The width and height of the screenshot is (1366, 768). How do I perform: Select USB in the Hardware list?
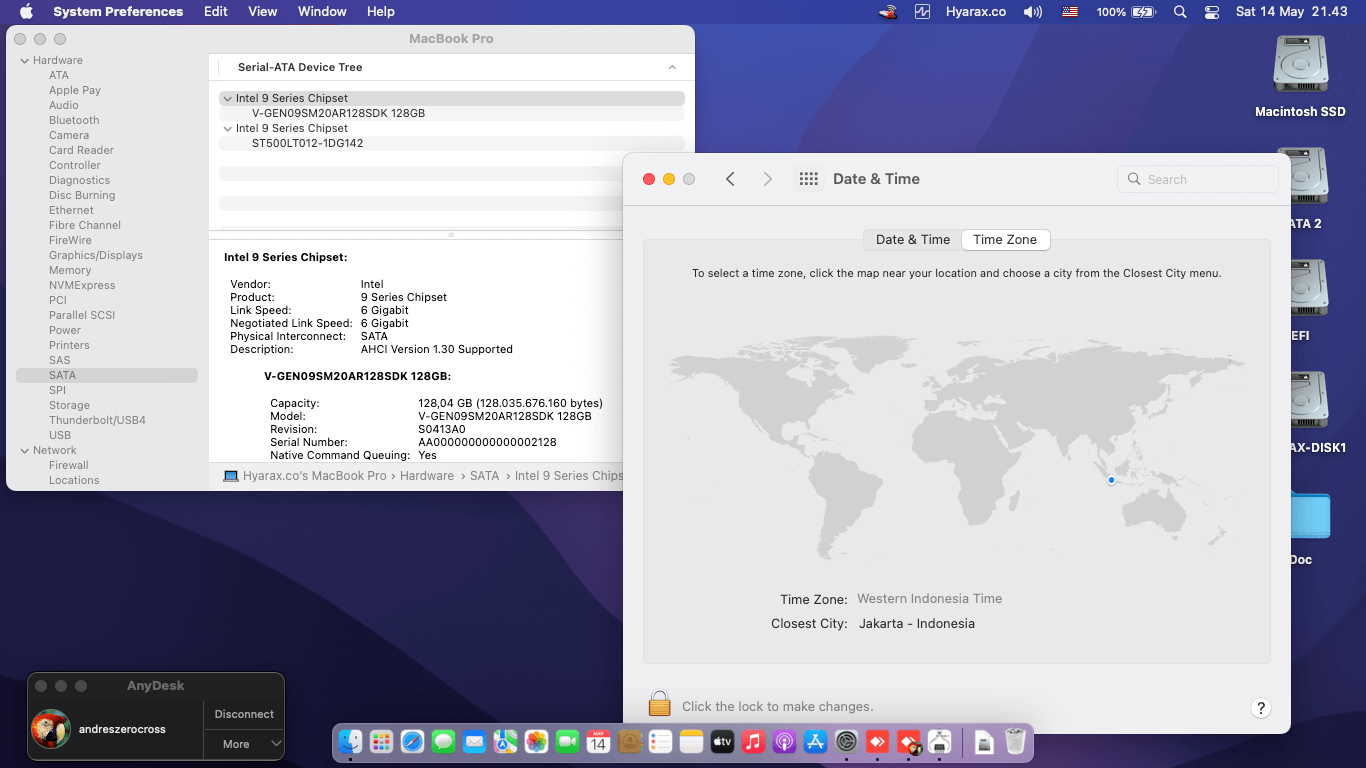pos(60,435)
